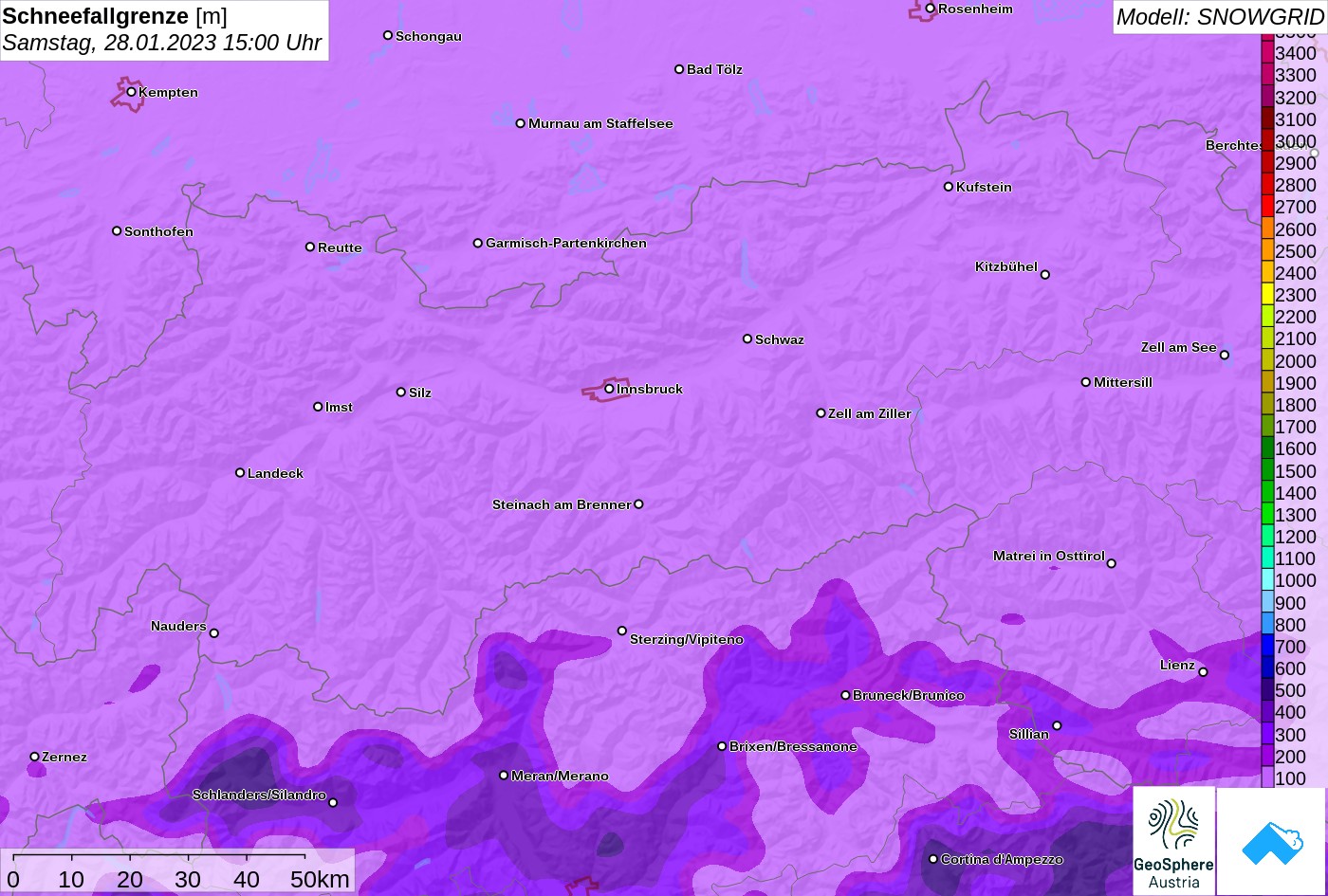Click the Rosenheim map marker
Image resolution: width=1328 pixels, height=896 pixels.
point(931,9)
